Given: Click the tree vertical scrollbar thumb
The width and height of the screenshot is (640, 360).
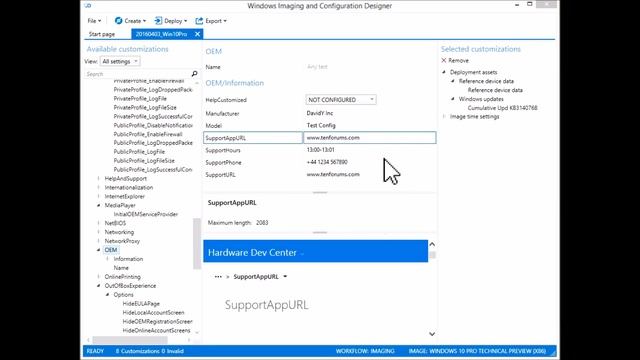Looking at the screenshot, I should click(197, 244).
